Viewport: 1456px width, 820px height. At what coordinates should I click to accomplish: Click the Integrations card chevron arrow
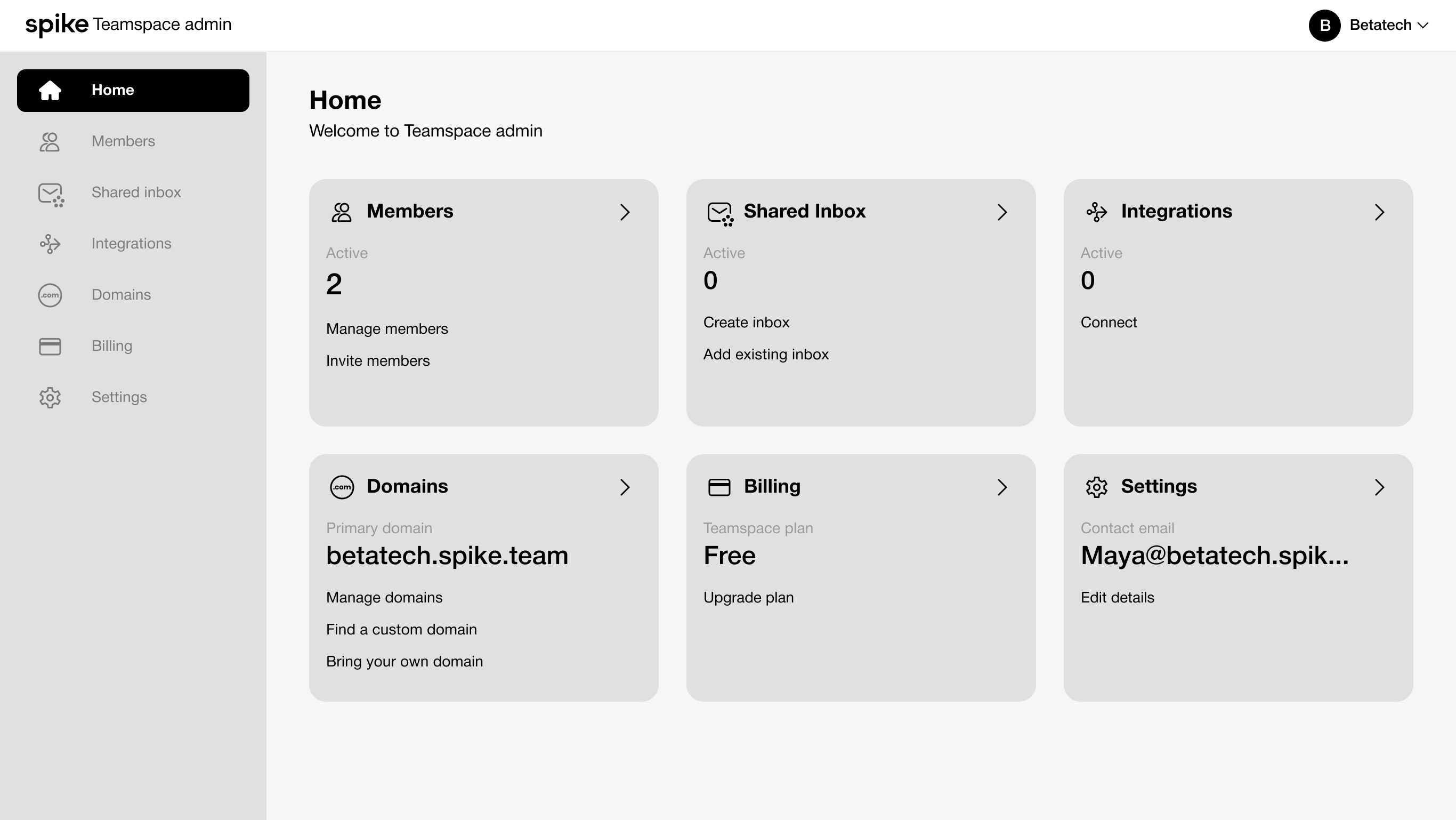[x=1379, y=212]
